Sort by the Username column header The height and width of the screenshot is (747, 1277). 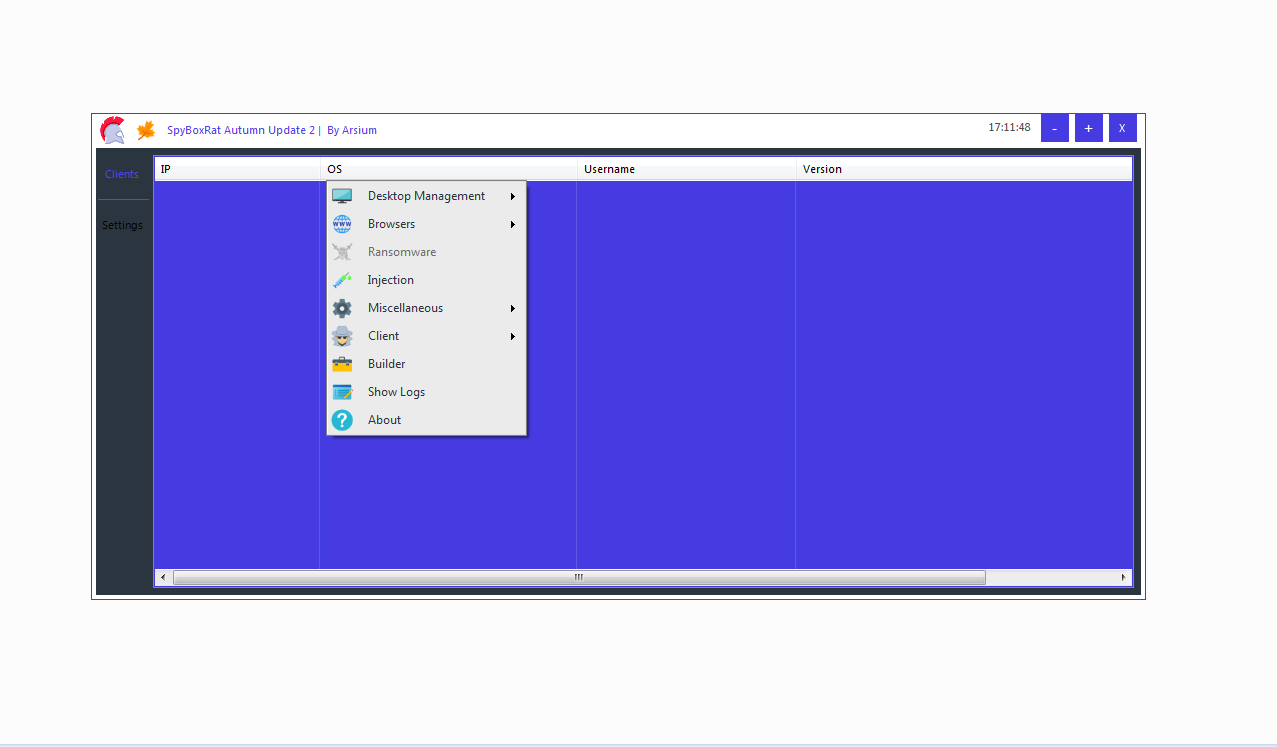pyautogui.click(x=609, y=169)
